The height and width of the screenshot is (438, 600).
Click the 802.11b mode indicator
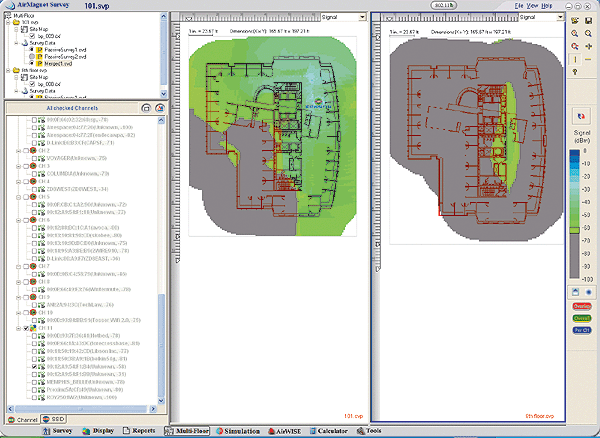pos(443,5)
